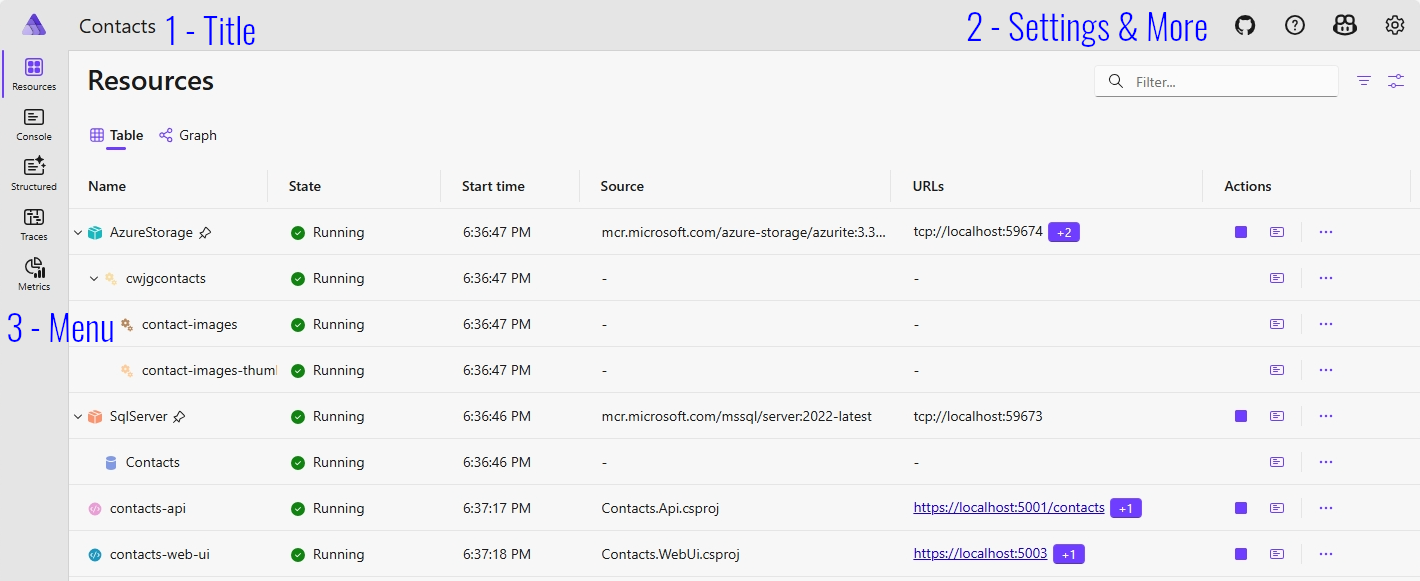Image resolution: width=1420 pixels, height=581 pixels.
Task: Open more actions for contact-images
Action: click(x=1326, y=324)
